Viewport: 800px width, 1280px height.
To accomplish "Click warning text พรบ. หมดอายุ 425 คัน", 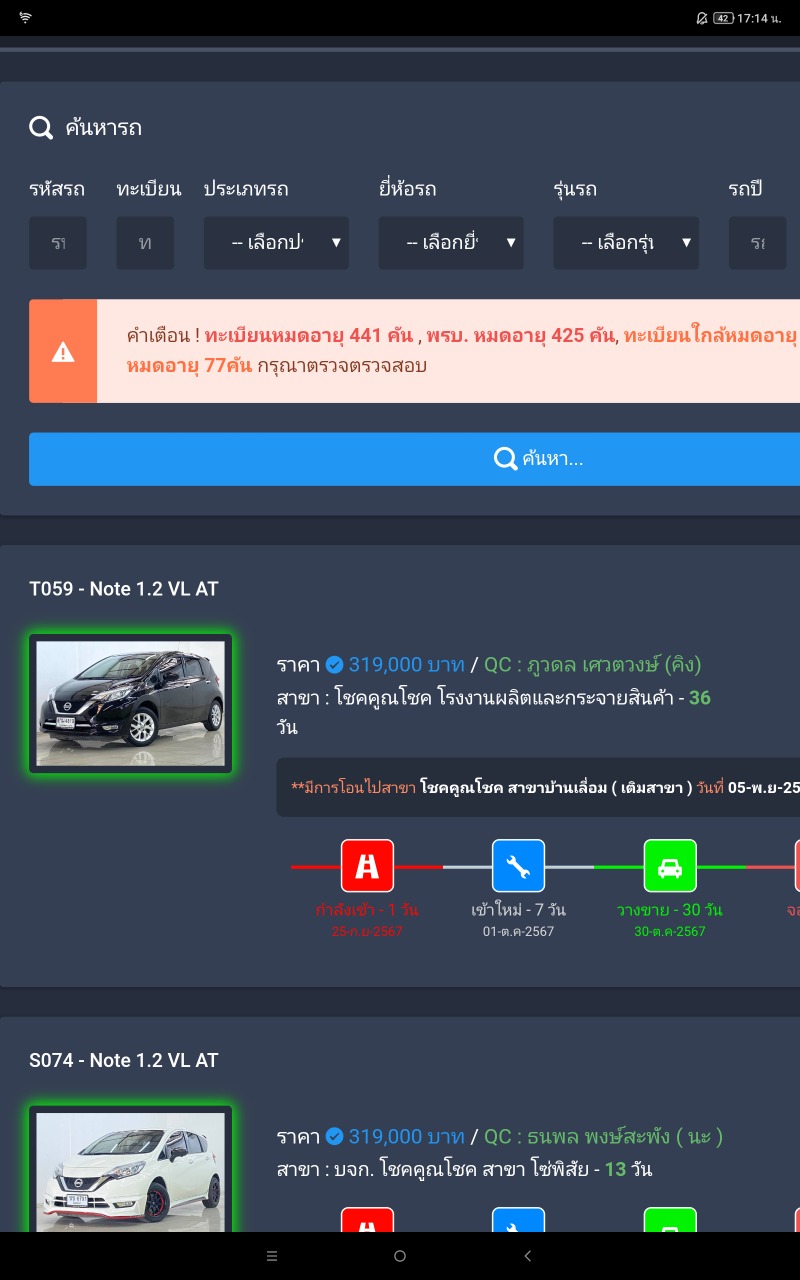I will click(521, 336).
